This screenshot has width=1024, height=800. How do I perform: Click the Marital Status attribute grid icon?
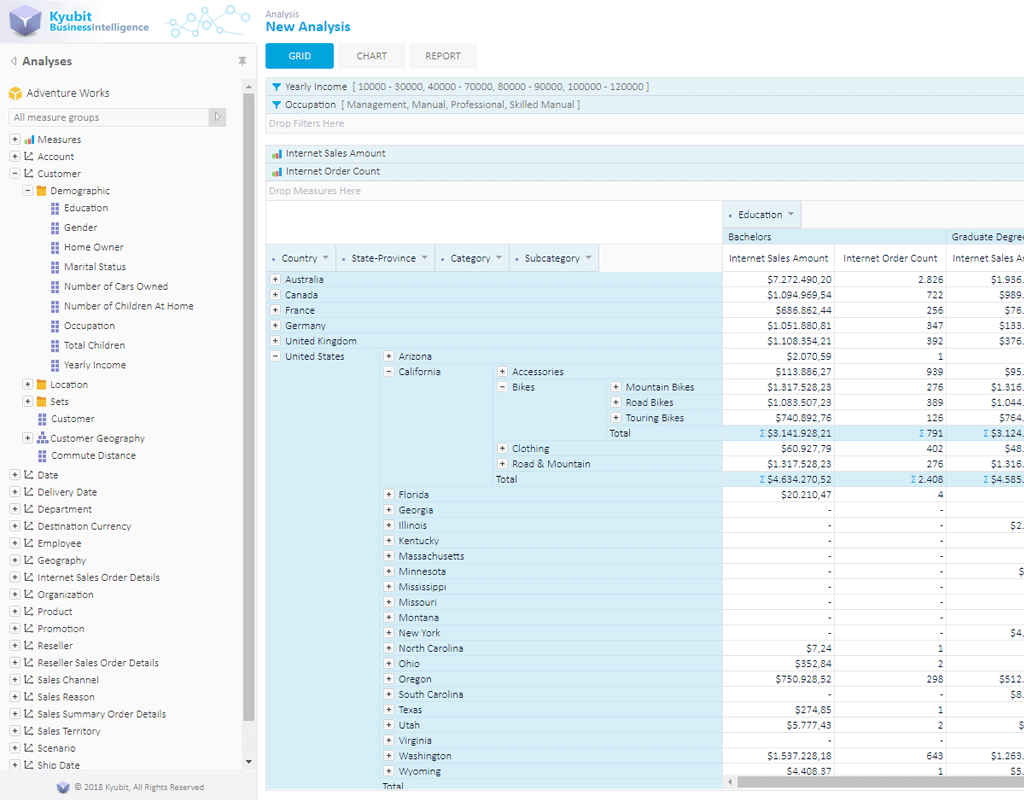pos(55,267)
